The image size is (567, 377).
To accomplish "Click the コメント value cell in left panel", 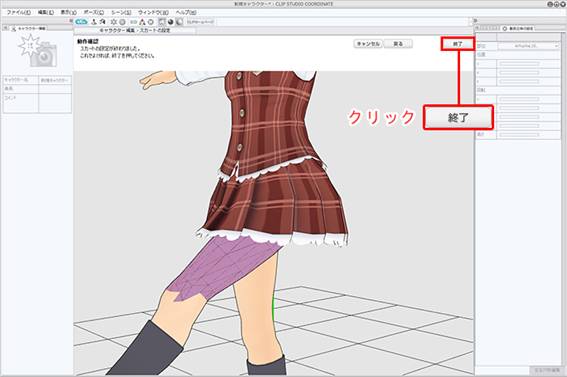I will pyautogui.click(x=55, y=103).
